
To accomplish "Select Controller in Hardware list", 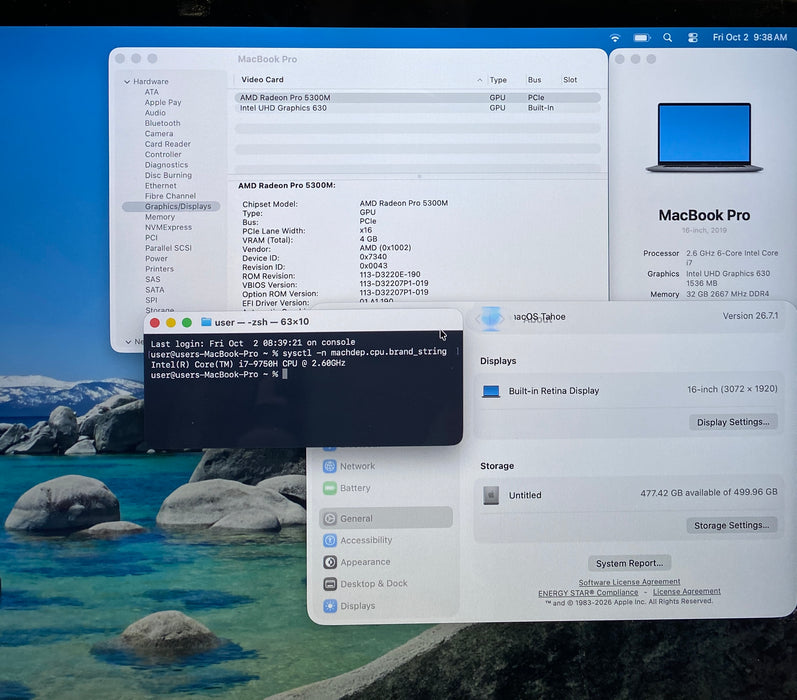I will 163,155.
